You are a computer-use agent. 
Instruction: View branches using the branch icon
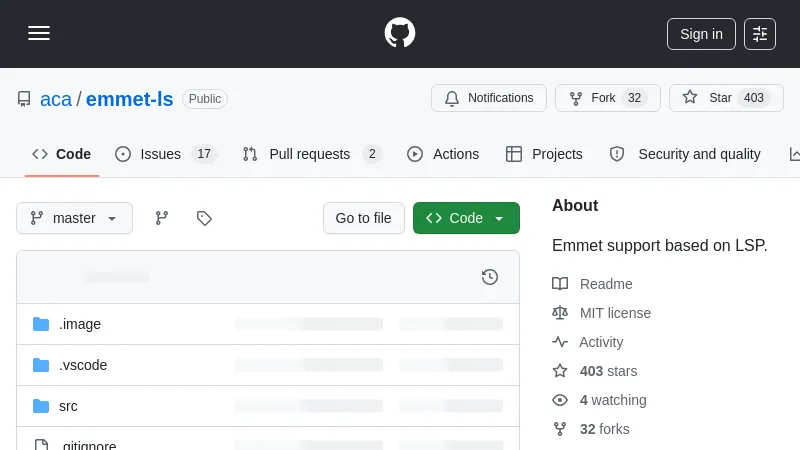coord(161,218)
